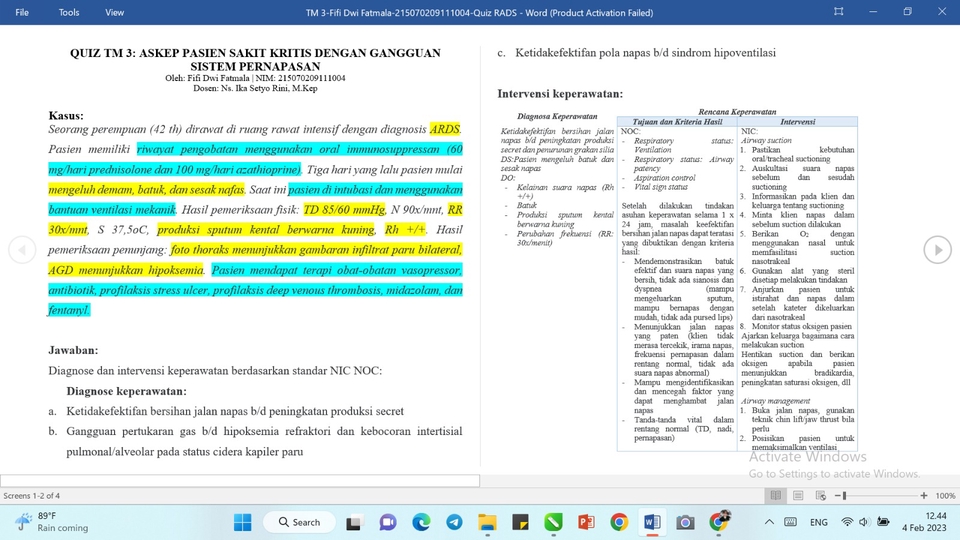Open the Windows Start menu

(242, 522)
